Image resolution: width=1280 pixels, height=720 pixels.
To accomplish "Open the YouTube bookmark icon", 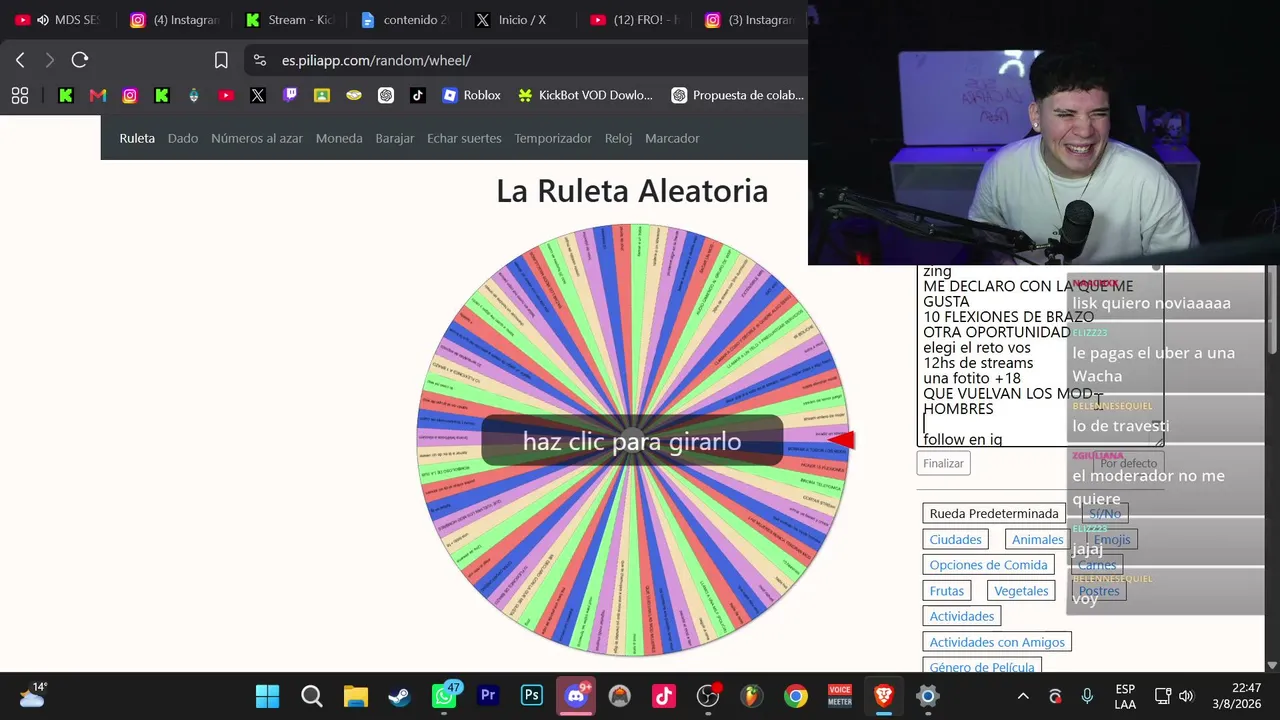I will pos(226,95).
